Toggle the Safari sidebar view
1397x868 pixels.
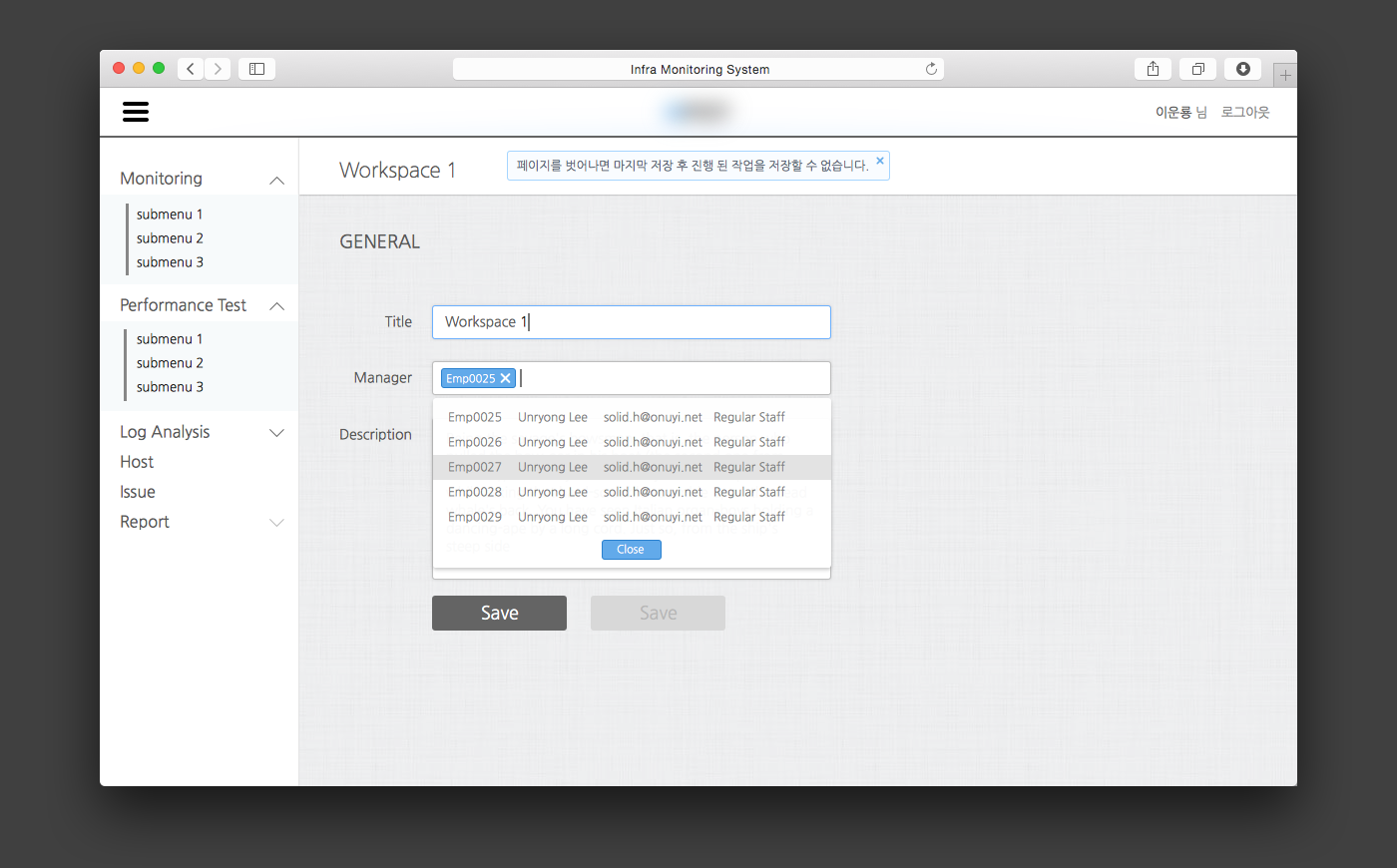[x=256, y=69]
